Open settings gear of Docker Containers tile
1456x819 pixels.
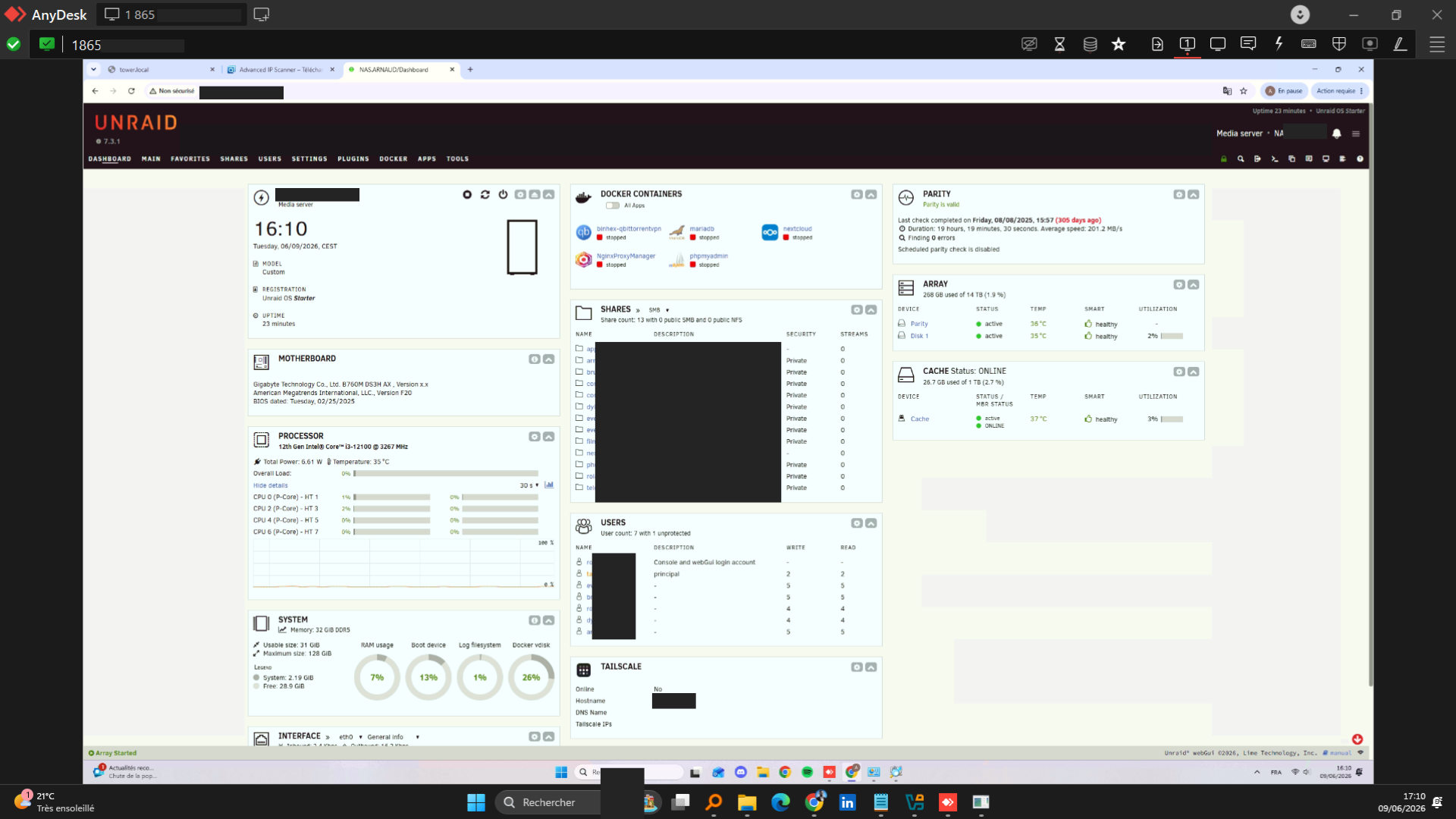(857, 195)
